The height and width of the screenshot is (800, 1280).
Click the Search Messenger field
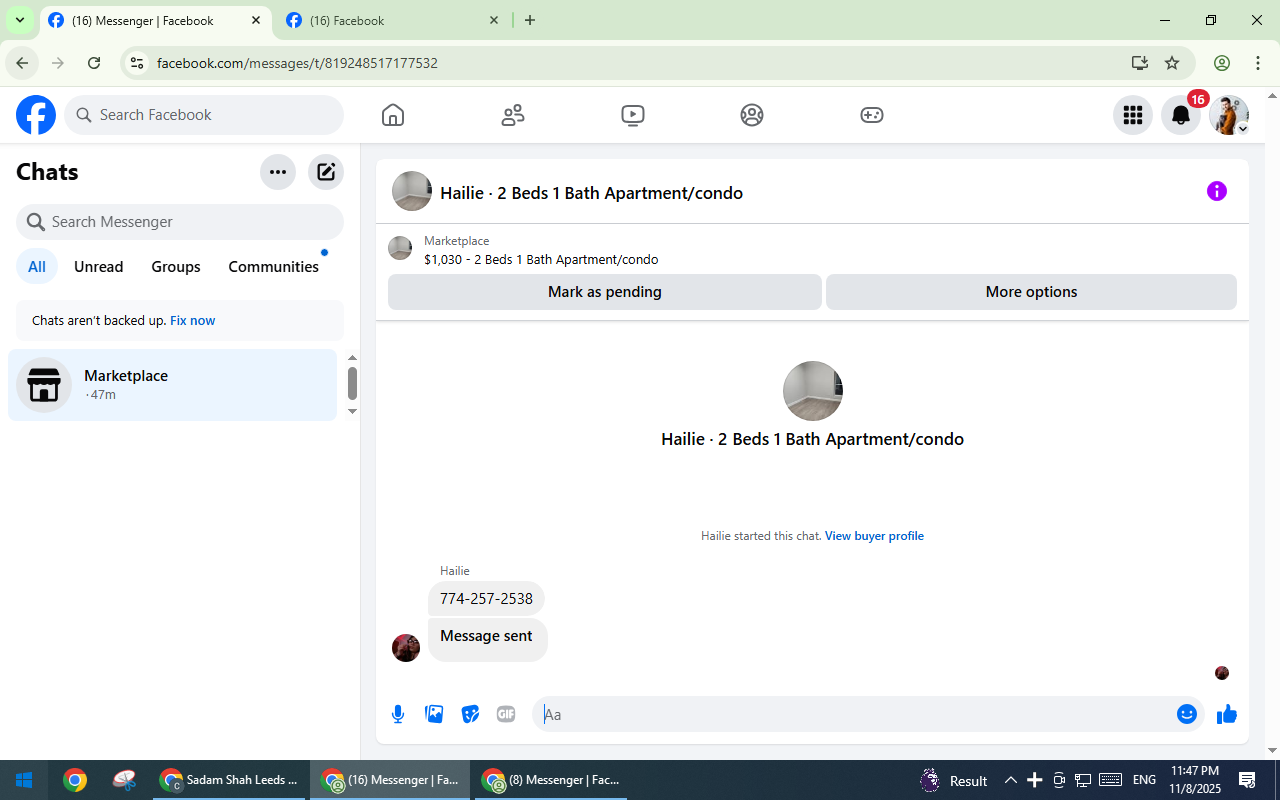coord(180,222)
